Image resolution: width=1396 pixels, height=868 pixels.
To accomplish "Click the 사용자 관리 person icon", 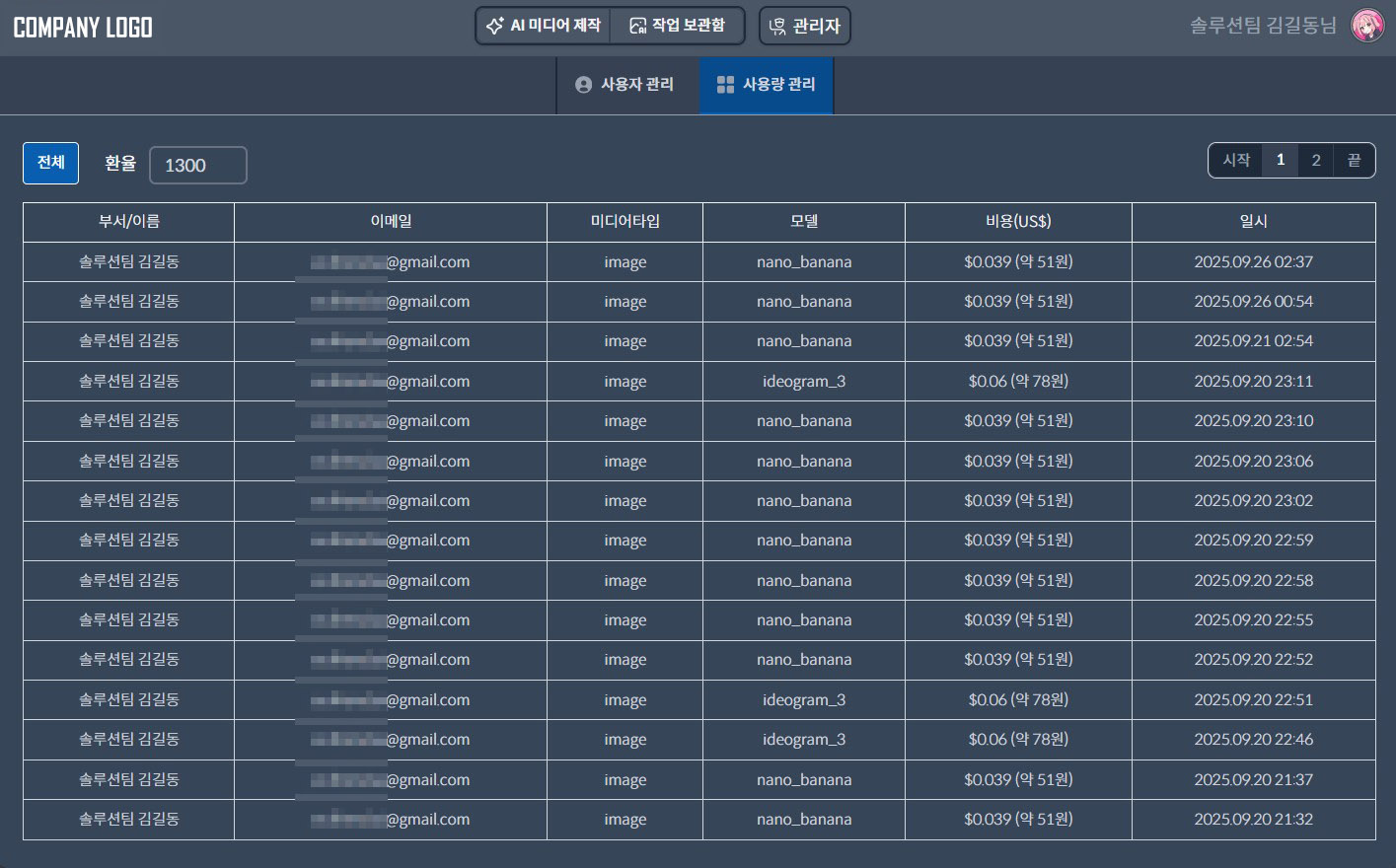I will pos(583,85).
